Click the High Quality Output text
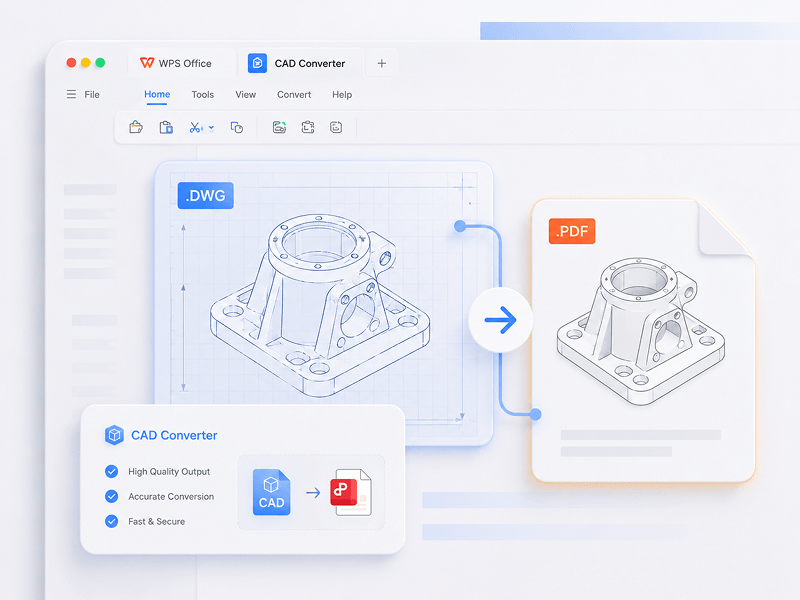The image size is (800, 600). [x=169, y=471]
